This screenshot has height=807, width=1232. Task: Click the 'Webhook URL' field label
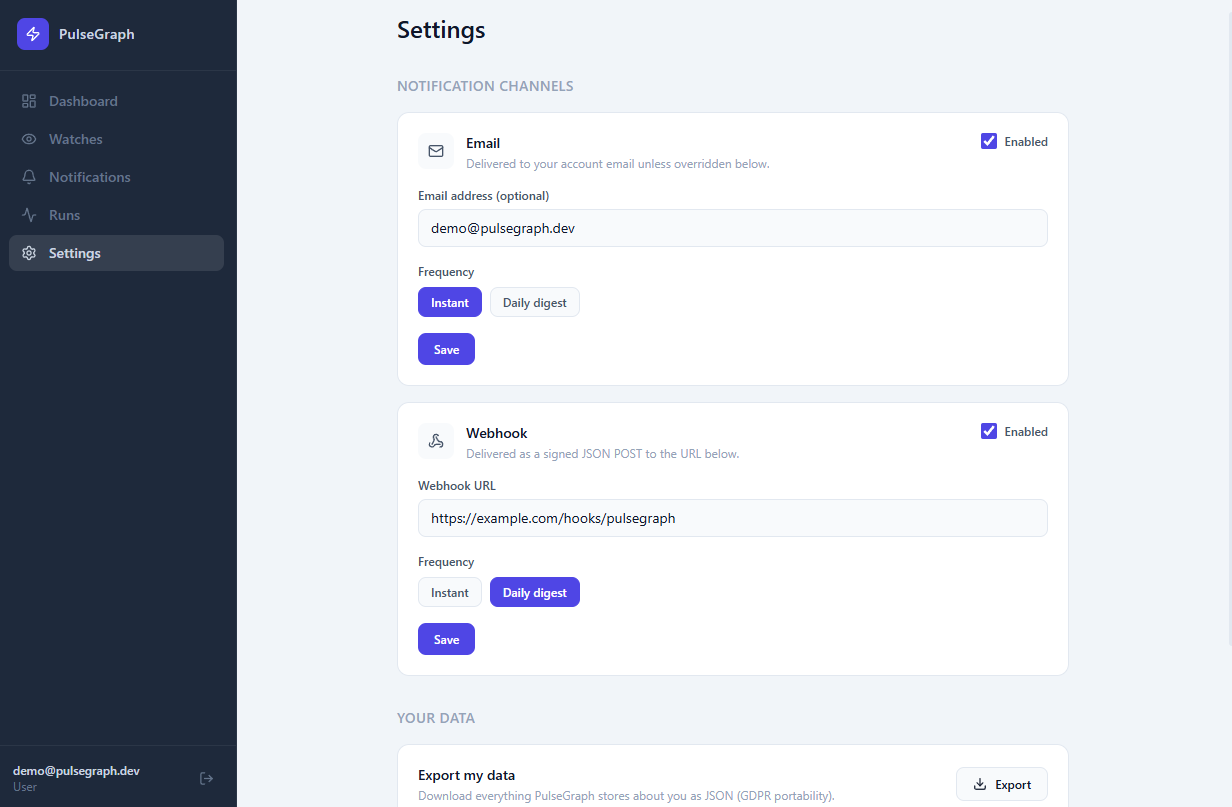(x=457, y=486)
